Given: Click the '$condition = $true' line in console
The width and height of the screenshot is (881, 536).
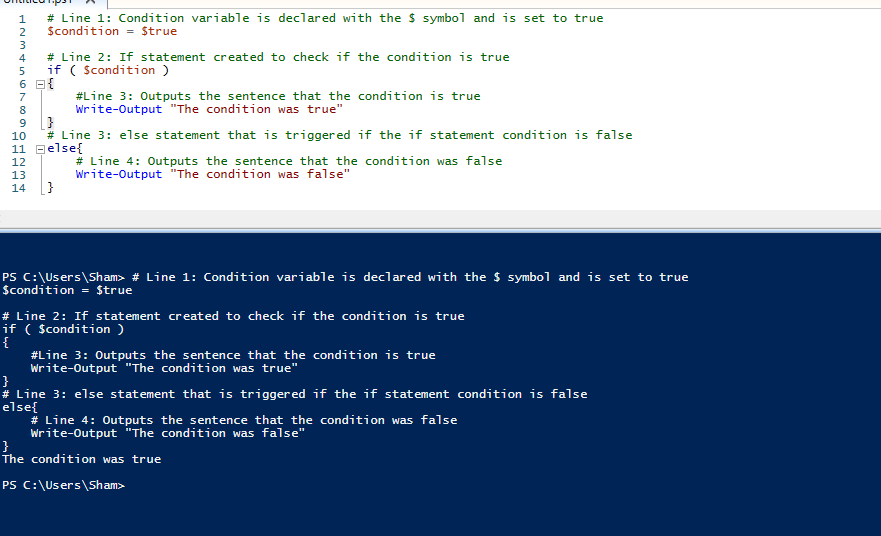Looking at the screenshot, I should pyautogui.click(x=67, y=290).
